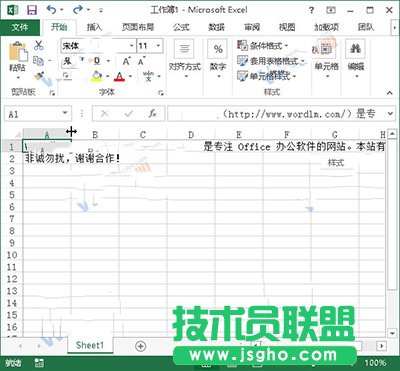Click the phonetic guide 文 icon
400x371 pixels.
[148, 76]
